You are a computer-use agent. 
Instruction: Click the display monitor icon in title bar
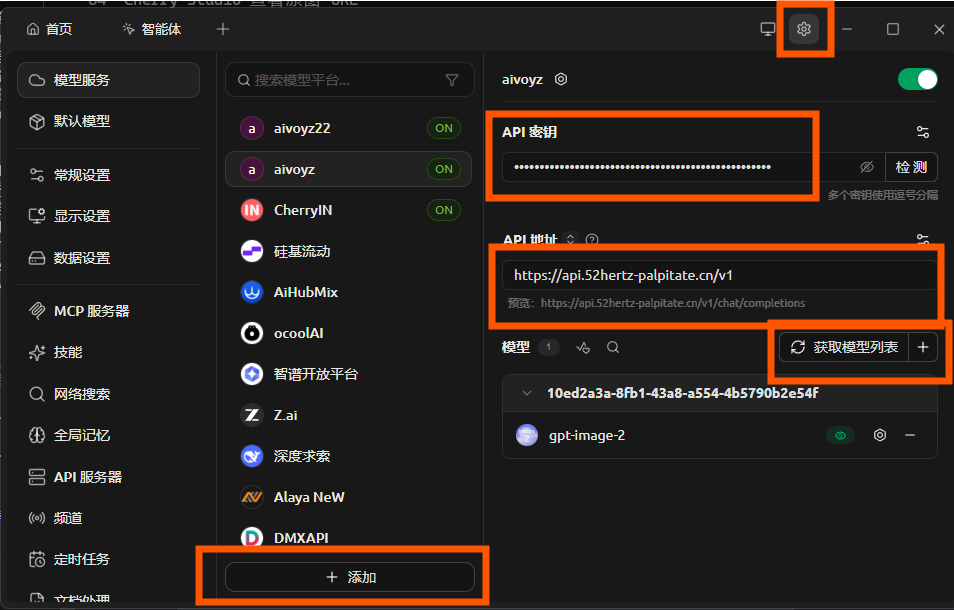[768, 29]
